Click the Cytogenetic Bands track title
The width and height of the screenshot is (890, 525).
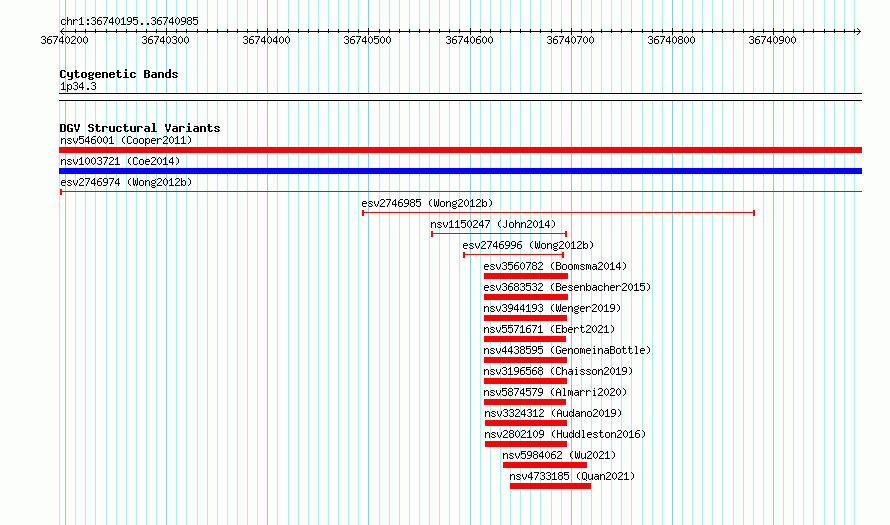pos(119,74)
